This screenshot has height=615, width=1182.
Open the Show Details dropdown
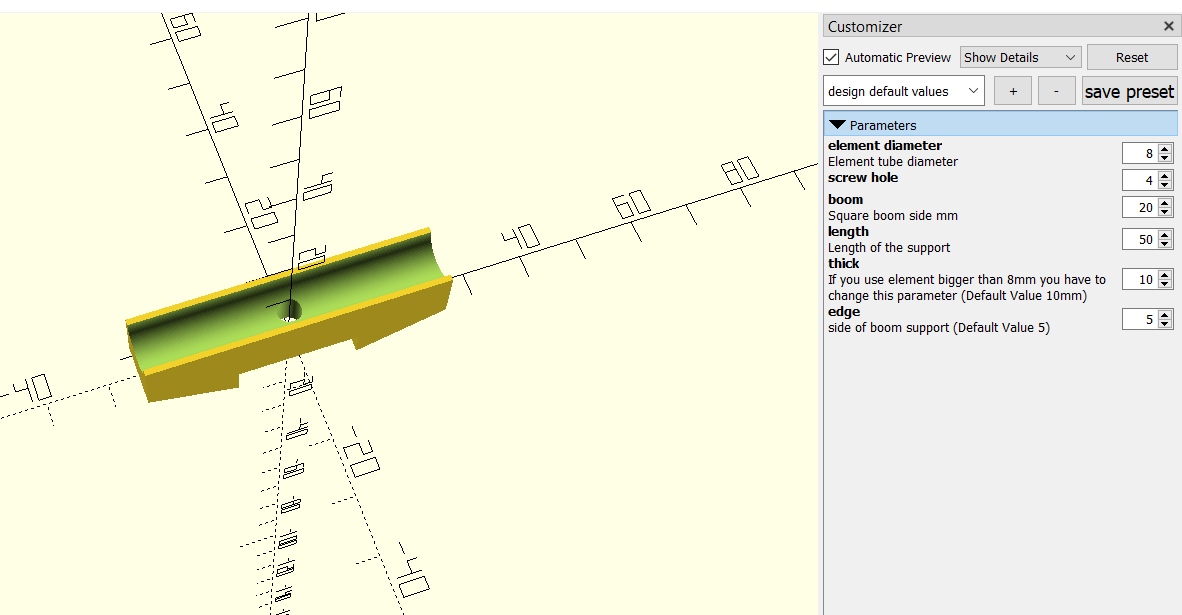click(1020, 58)
